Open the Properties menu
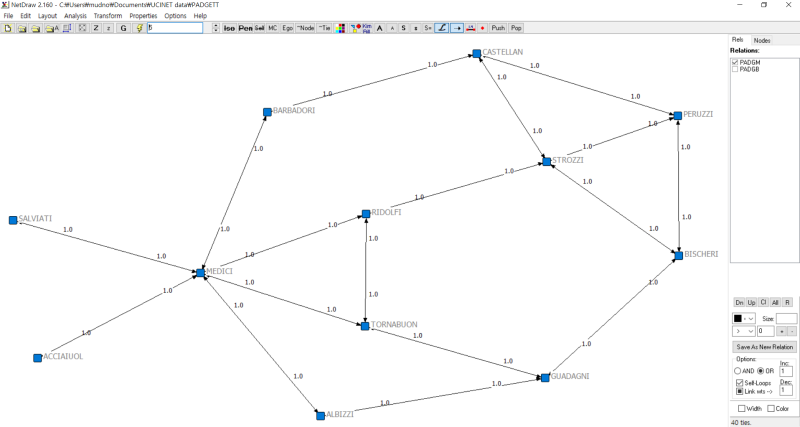The image size is (800, 427). point(143,16)
